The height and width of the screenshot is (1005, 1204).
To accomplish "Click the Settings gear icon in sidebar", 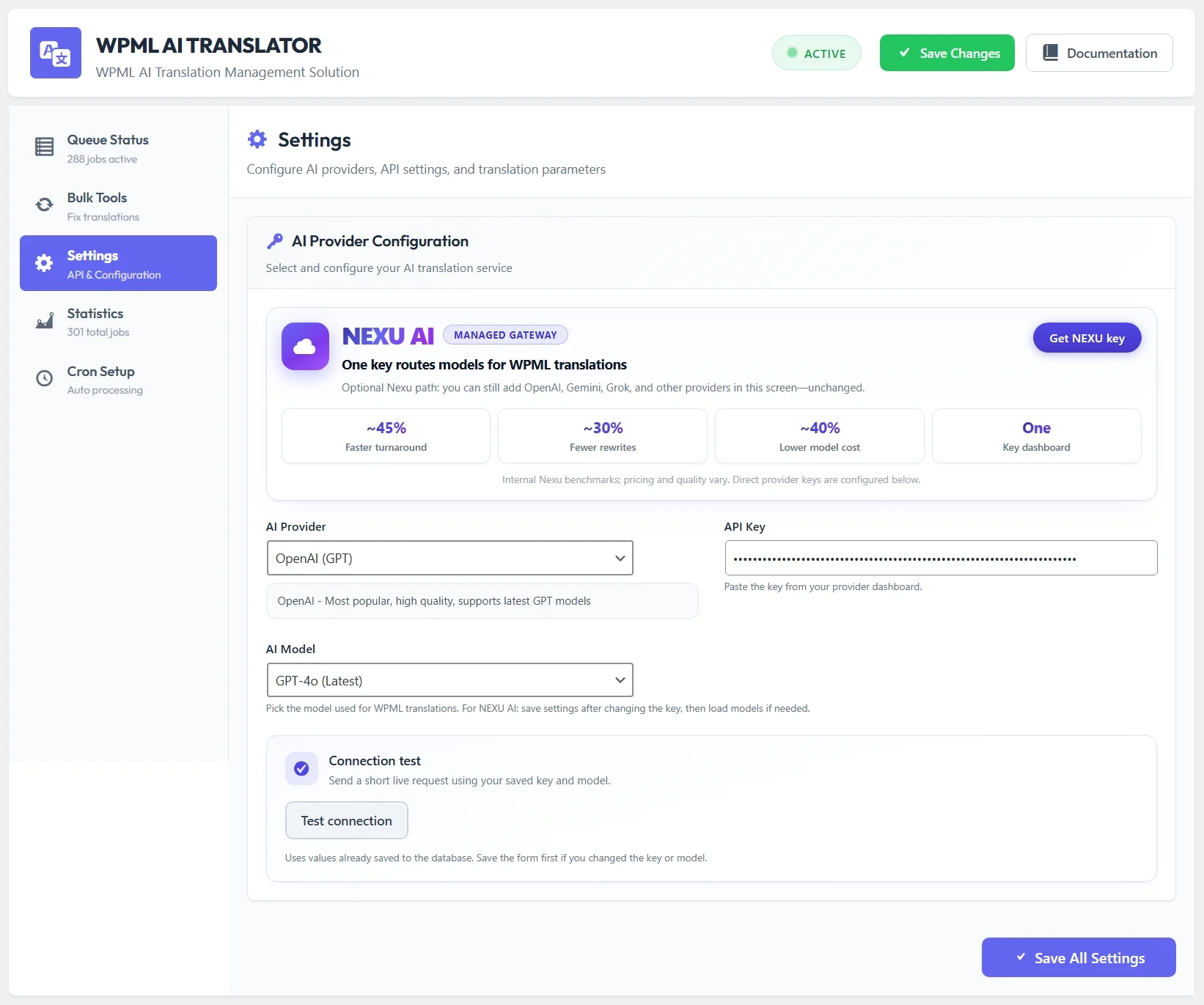I will [x=44, y=263].
